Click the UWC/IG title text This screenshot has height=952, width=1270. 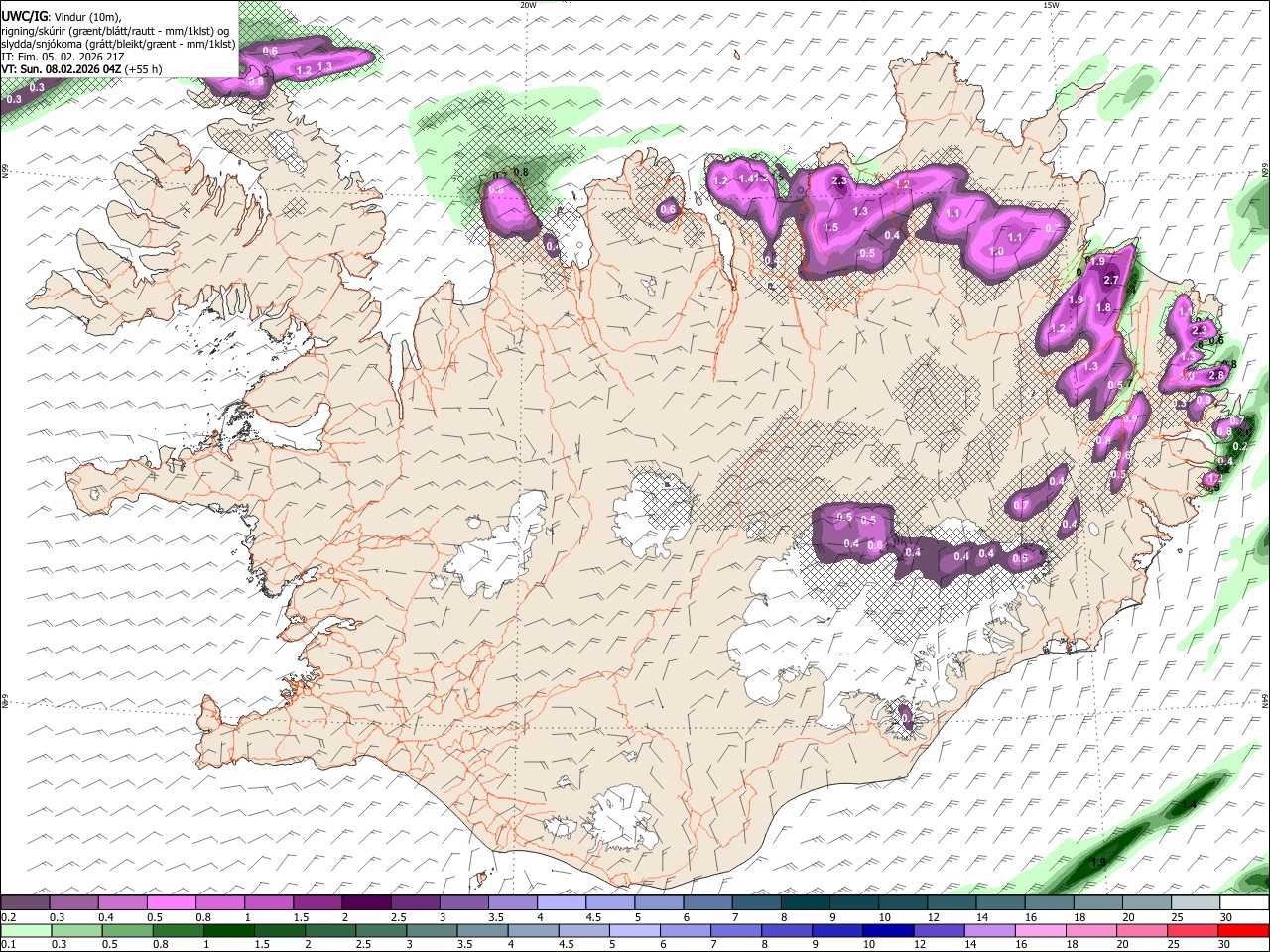24,17
